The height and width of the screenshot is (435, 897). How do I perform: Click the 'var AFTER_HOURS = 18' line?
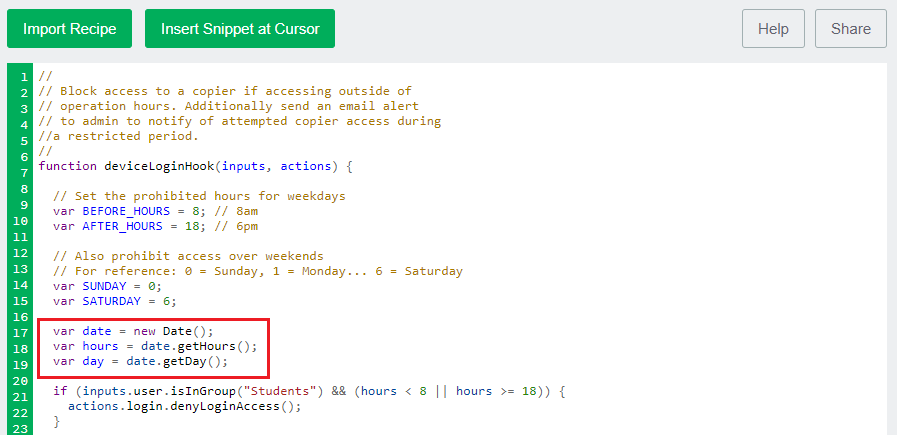pyautogui.click(x=155, y=226)
